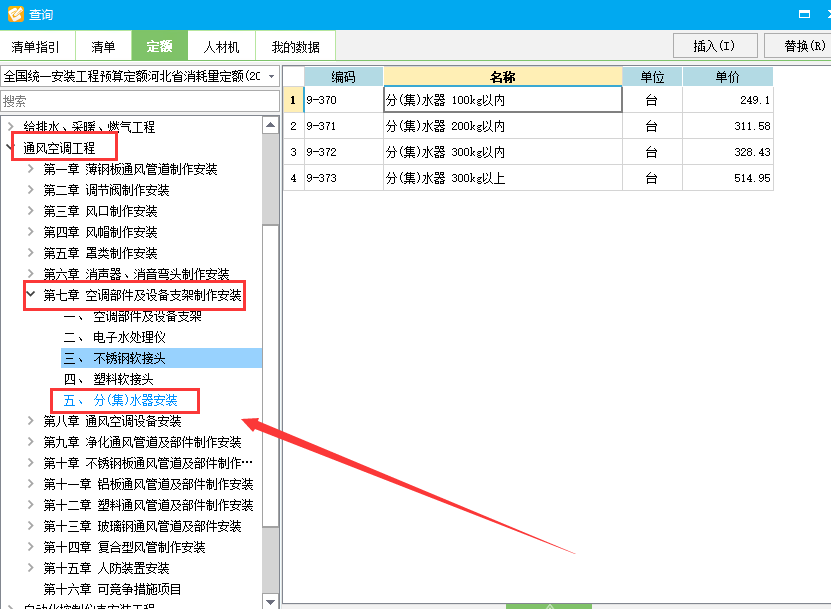
Task: Click the unit price 328.43 cell
Action: coord(727,152)
